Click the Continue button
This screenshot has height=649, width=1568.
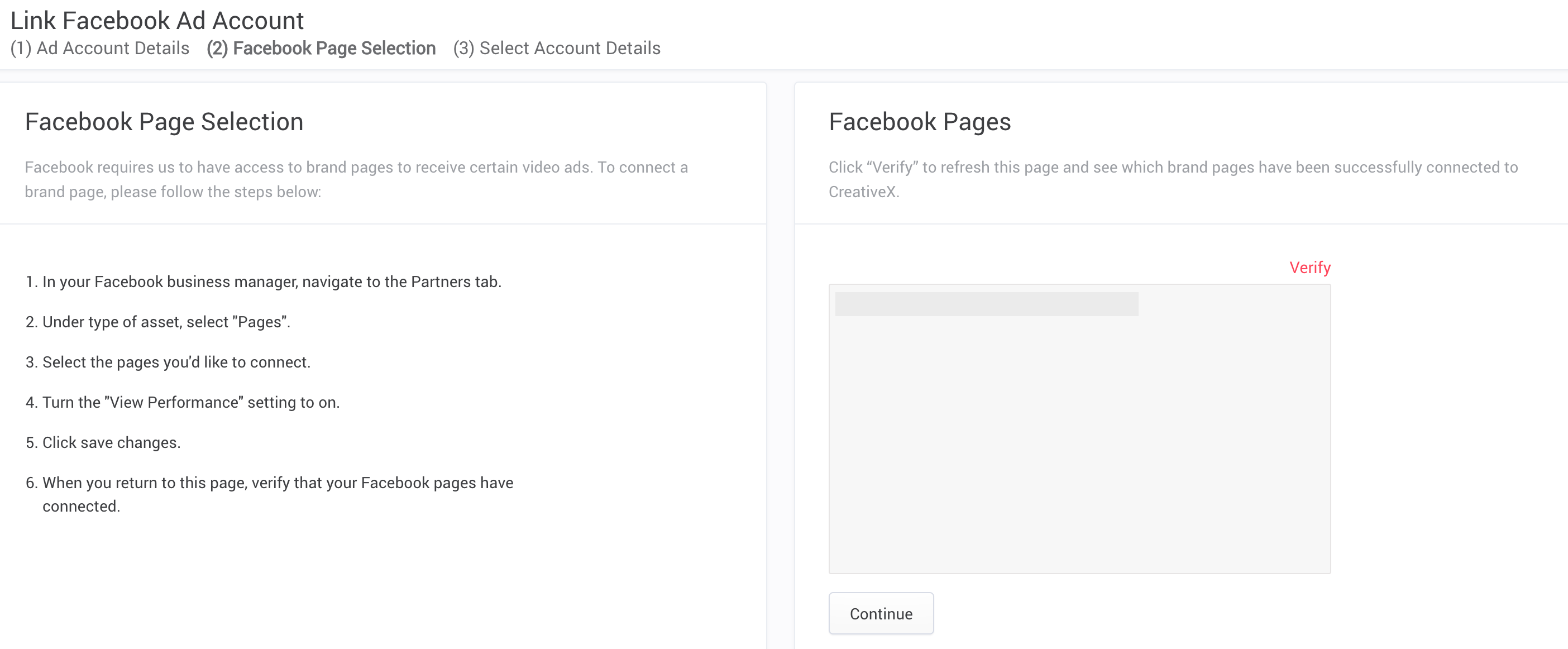(881, 613)
